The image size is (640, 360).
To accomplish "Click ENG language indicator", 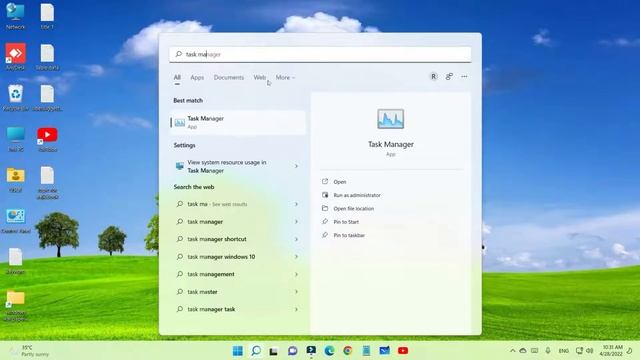I will click(x=564, y=351).
